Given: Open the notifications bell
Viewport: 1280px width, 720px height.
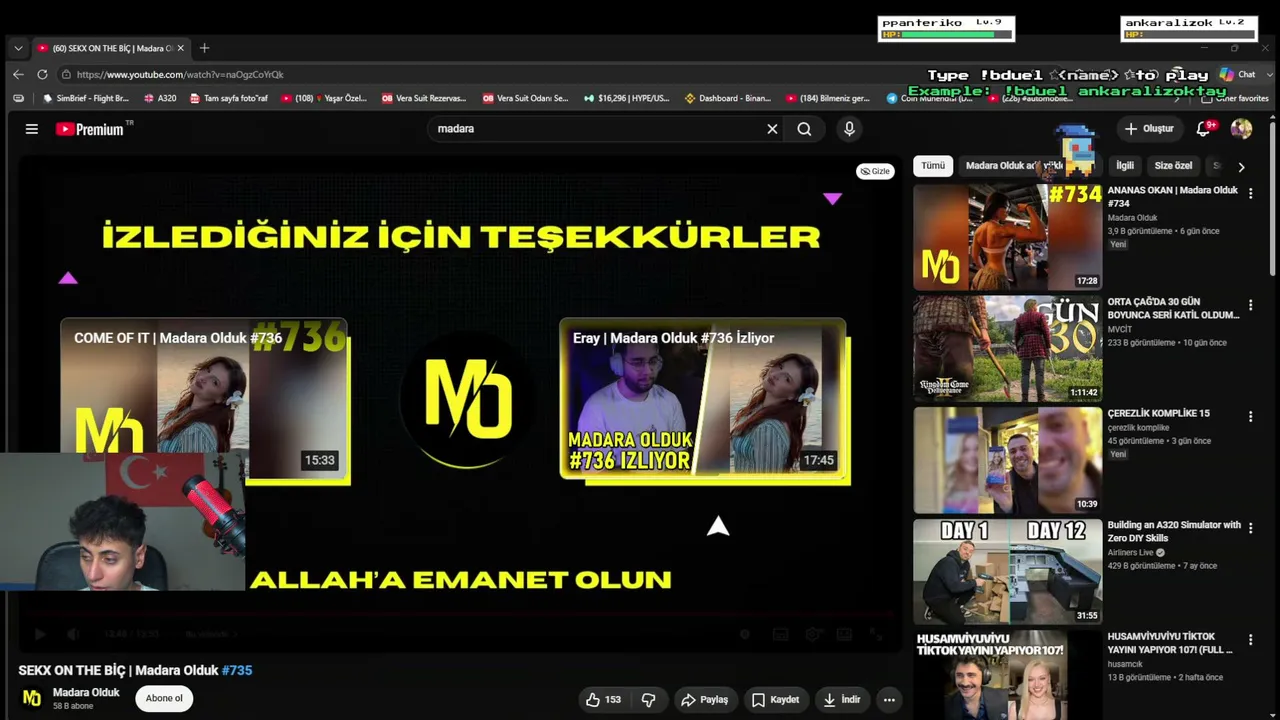Looking at the screenshot, I should coord(1205,129).
